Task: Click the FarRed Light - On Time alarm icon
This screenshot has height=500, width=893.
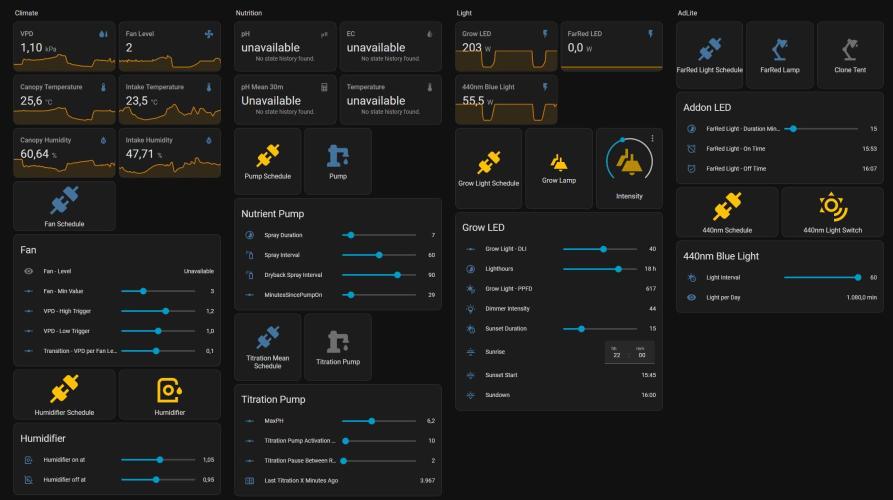Action: (x=691, y=149)
